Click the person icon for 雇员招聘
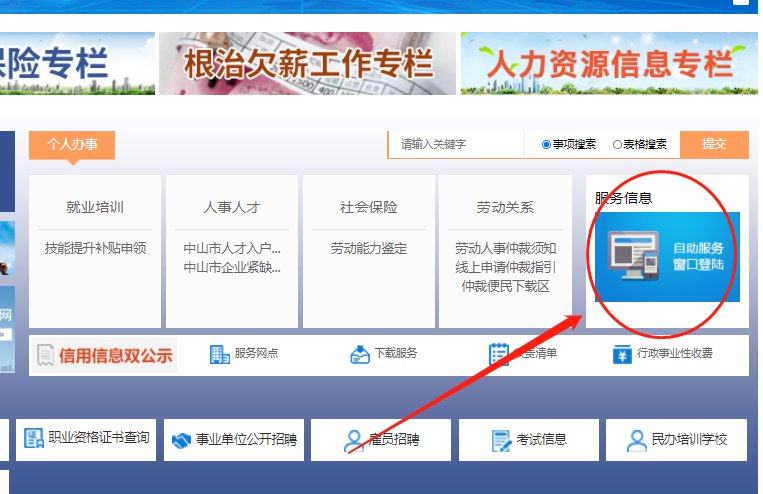763x494 pixels. (353, 441)
